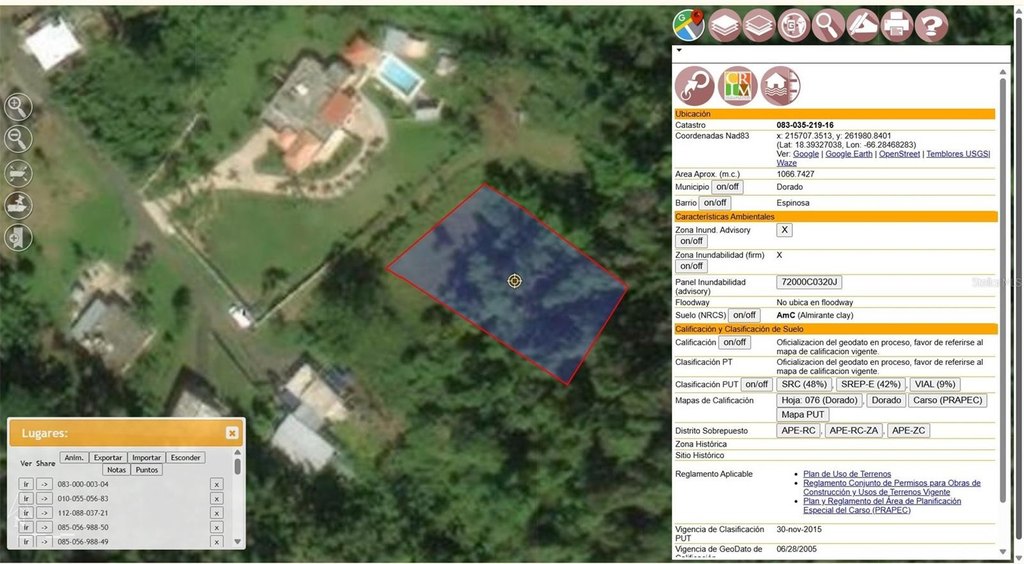Click the magnifying glass search icon
The image size is (1024, 564).
[x=828, y=24]
